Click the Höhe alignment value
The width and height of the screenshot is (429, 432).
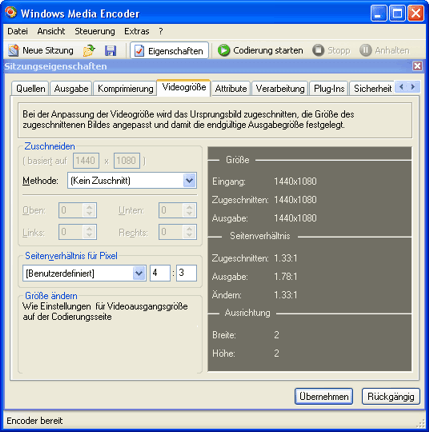click(277, 353)
